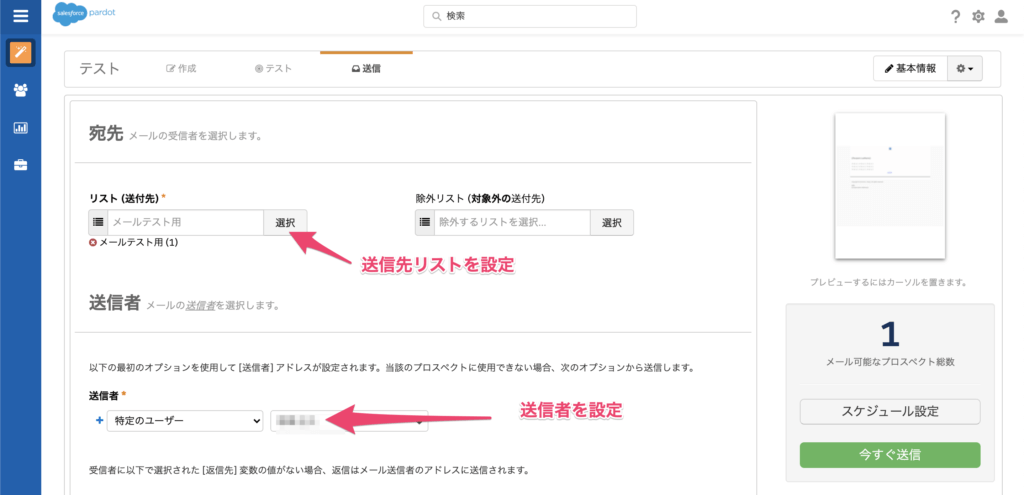Click the list icon beside 除外リスト field

424,223
